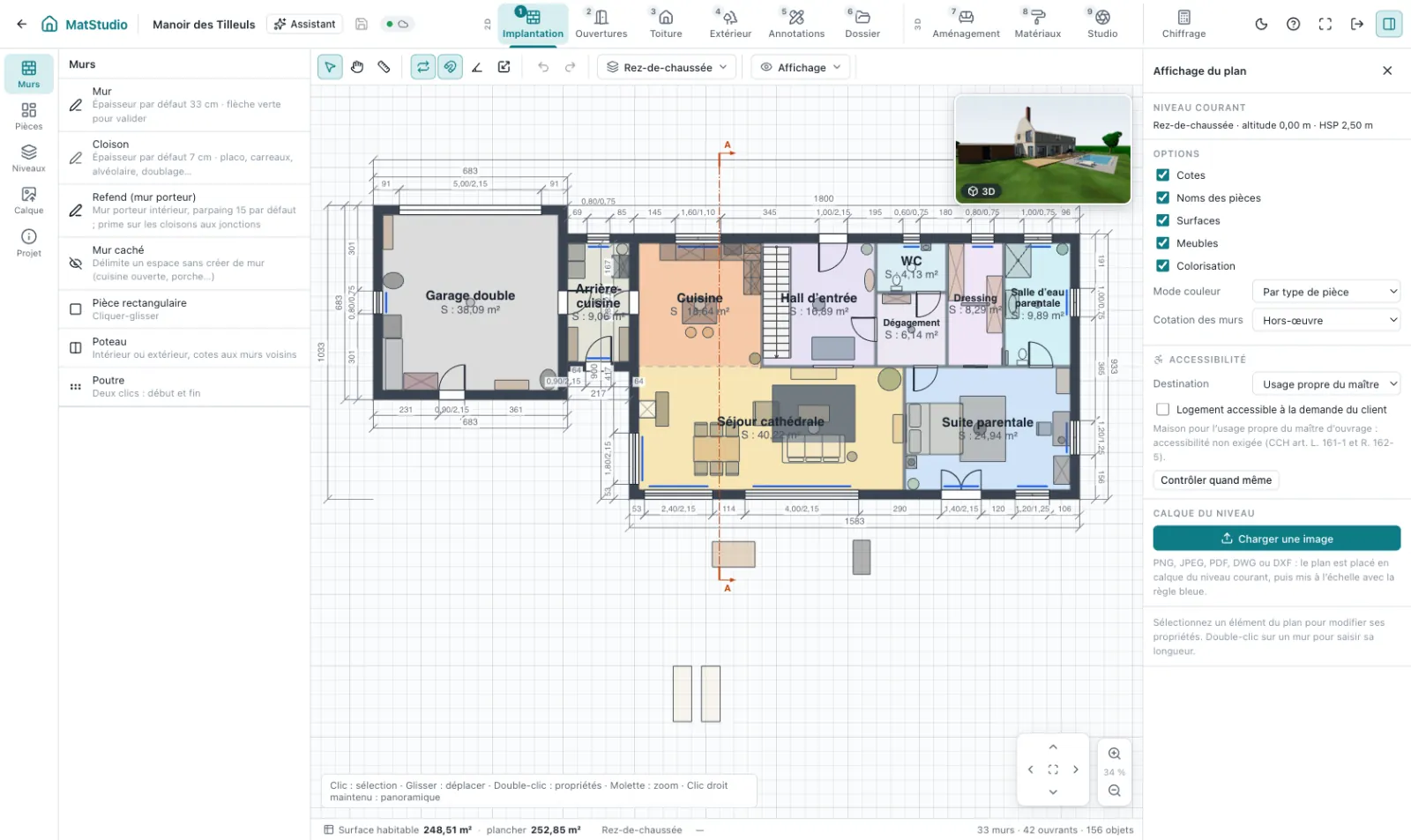
Task: Switch to the Ouvertures tab
Action: click(x=601, y=24)
